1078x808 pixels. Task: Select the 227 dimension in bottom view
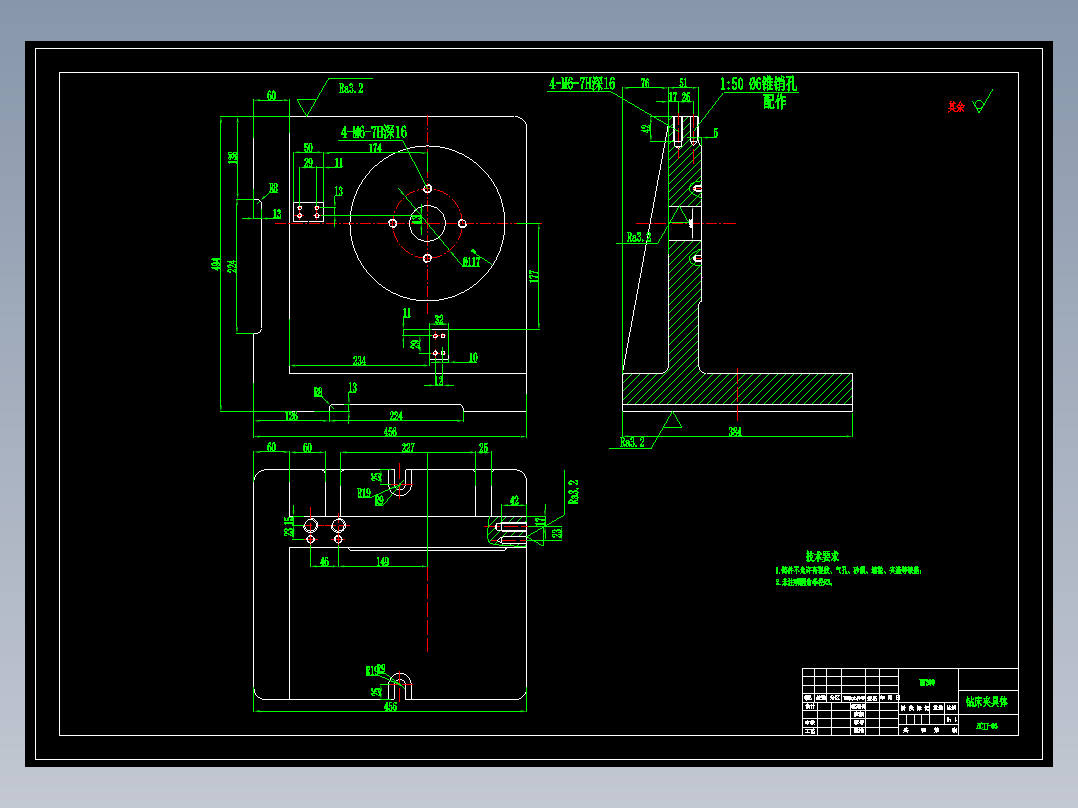[408, 448]
